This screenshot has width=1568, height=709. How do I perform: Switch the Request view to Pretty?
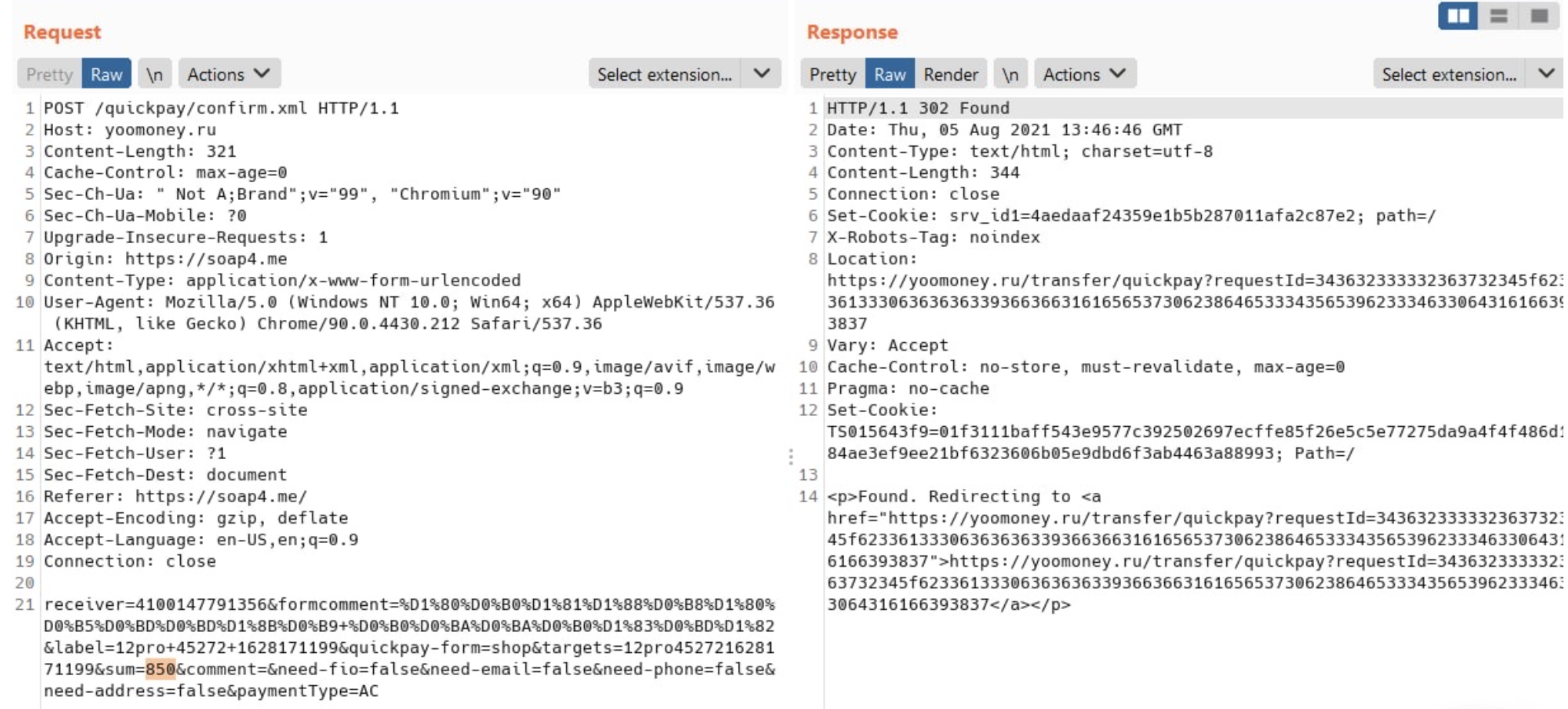click(x=49, y=75)
